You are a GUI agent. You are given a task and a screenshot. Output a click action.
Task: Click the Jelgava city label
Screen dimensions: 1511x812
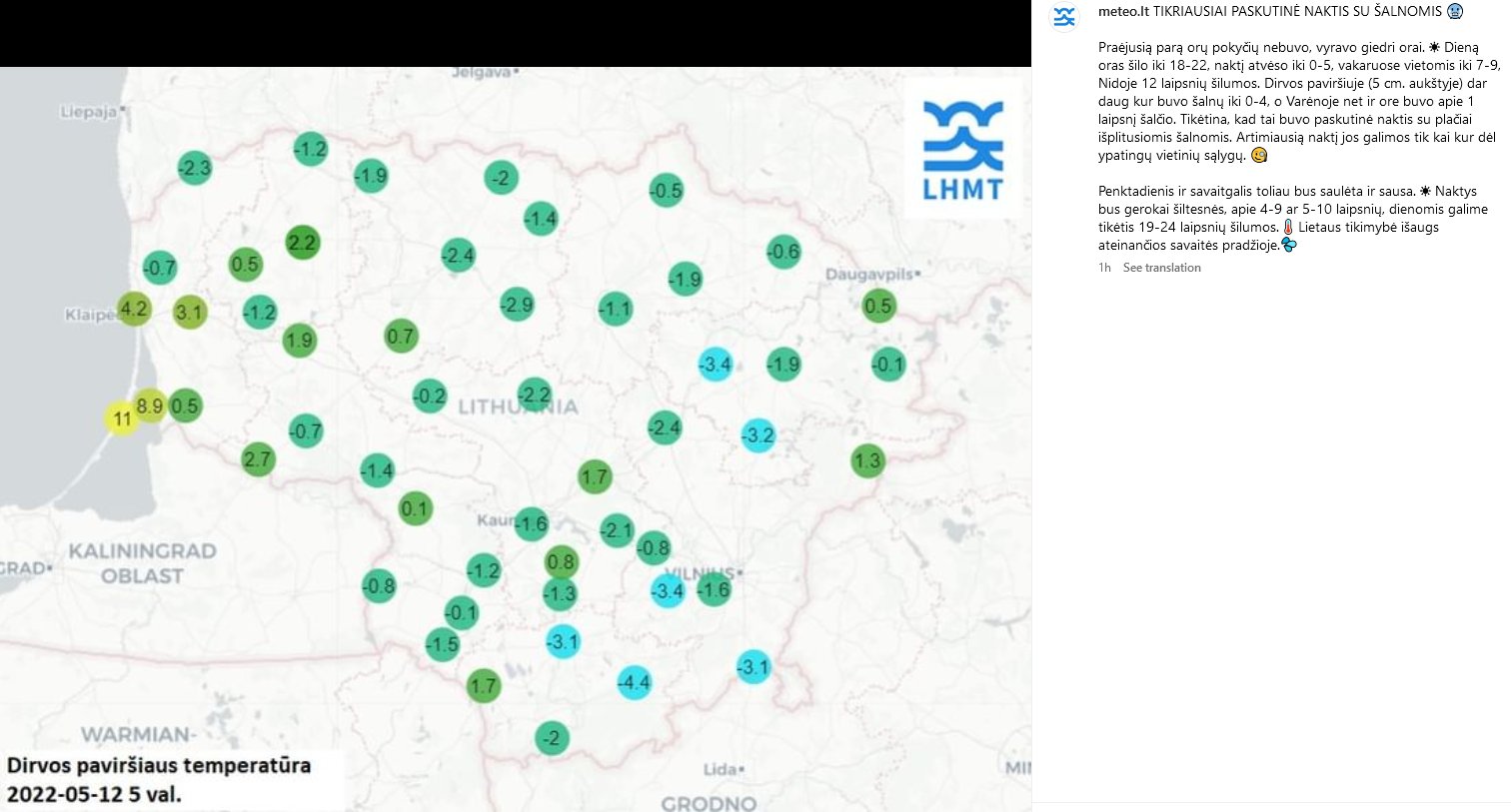coord(481,72)
